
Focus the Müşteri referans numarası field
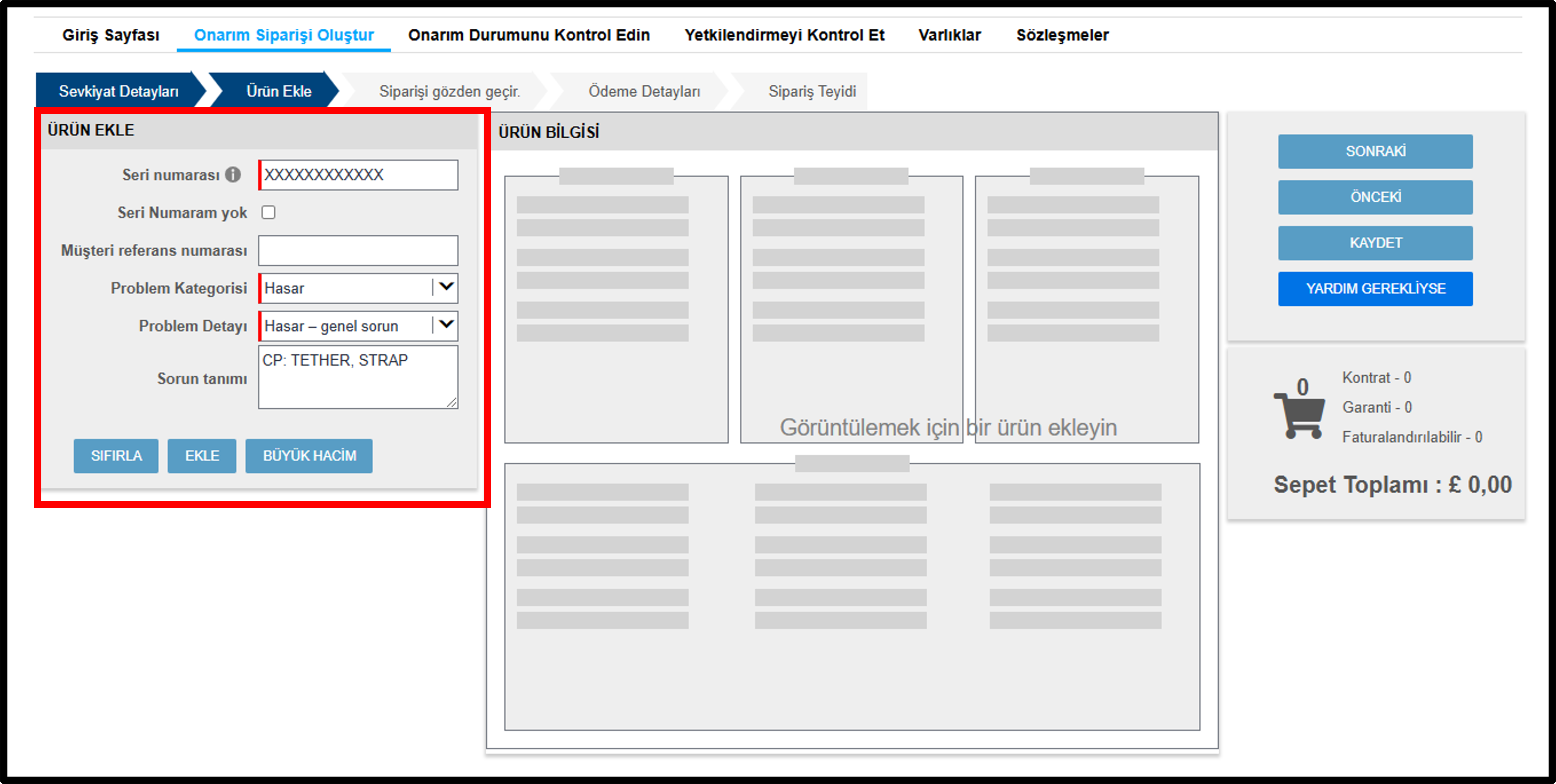pos(358,250)
